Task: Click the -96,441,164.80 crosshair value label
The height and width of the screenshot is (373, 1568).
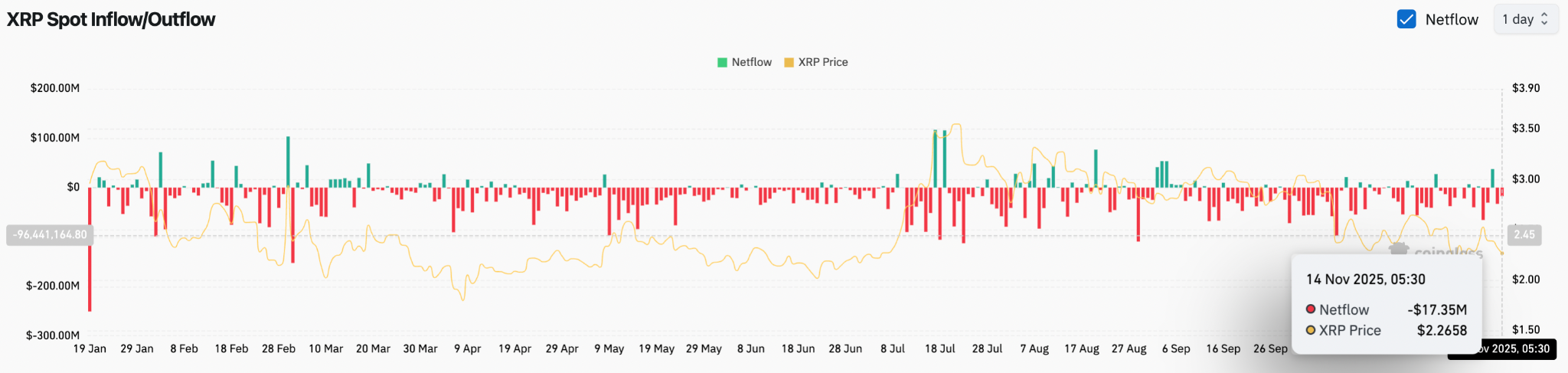Action: point(50,234)
